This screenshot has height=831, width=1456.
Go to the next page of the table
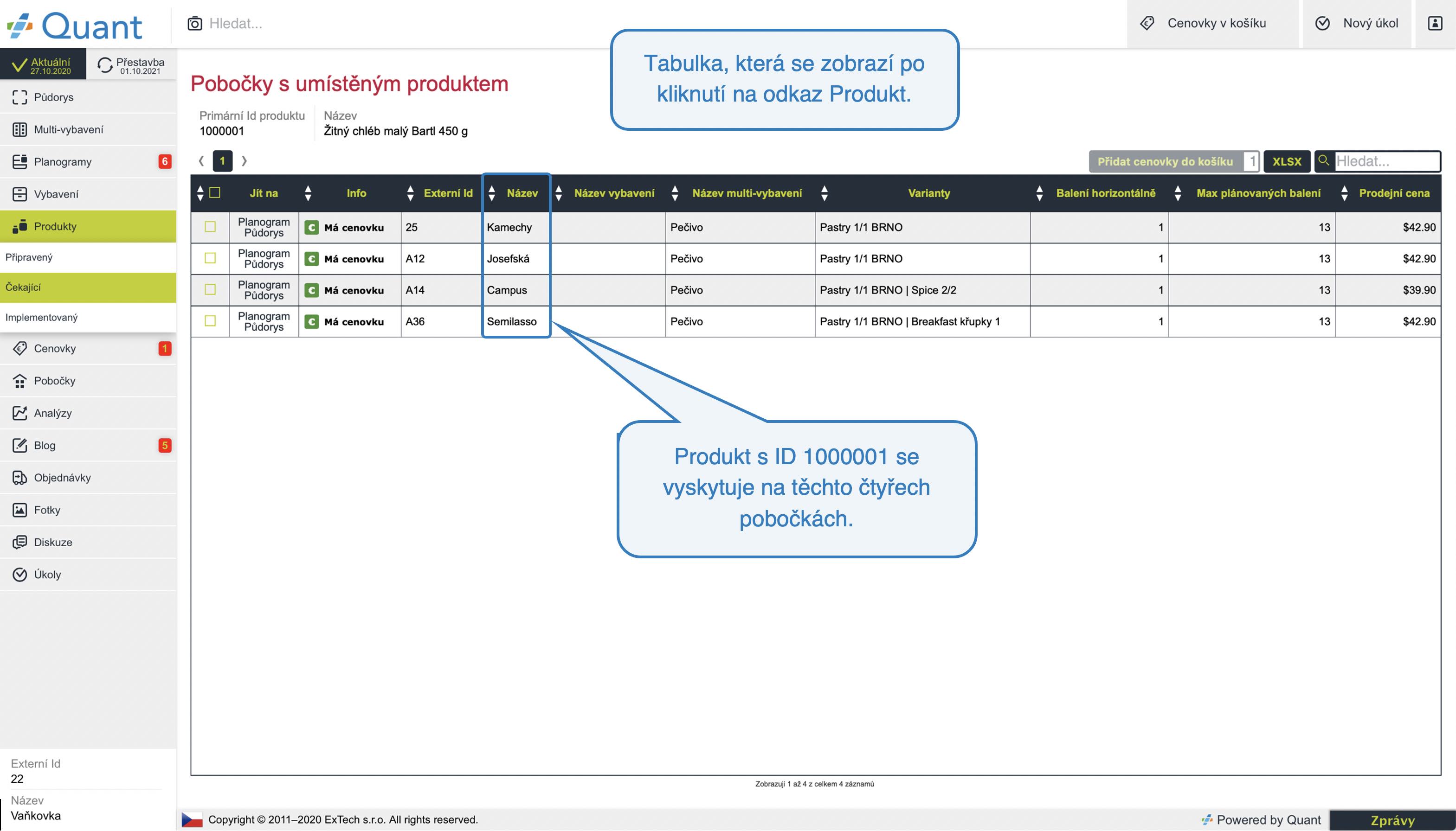coord(245,161)
